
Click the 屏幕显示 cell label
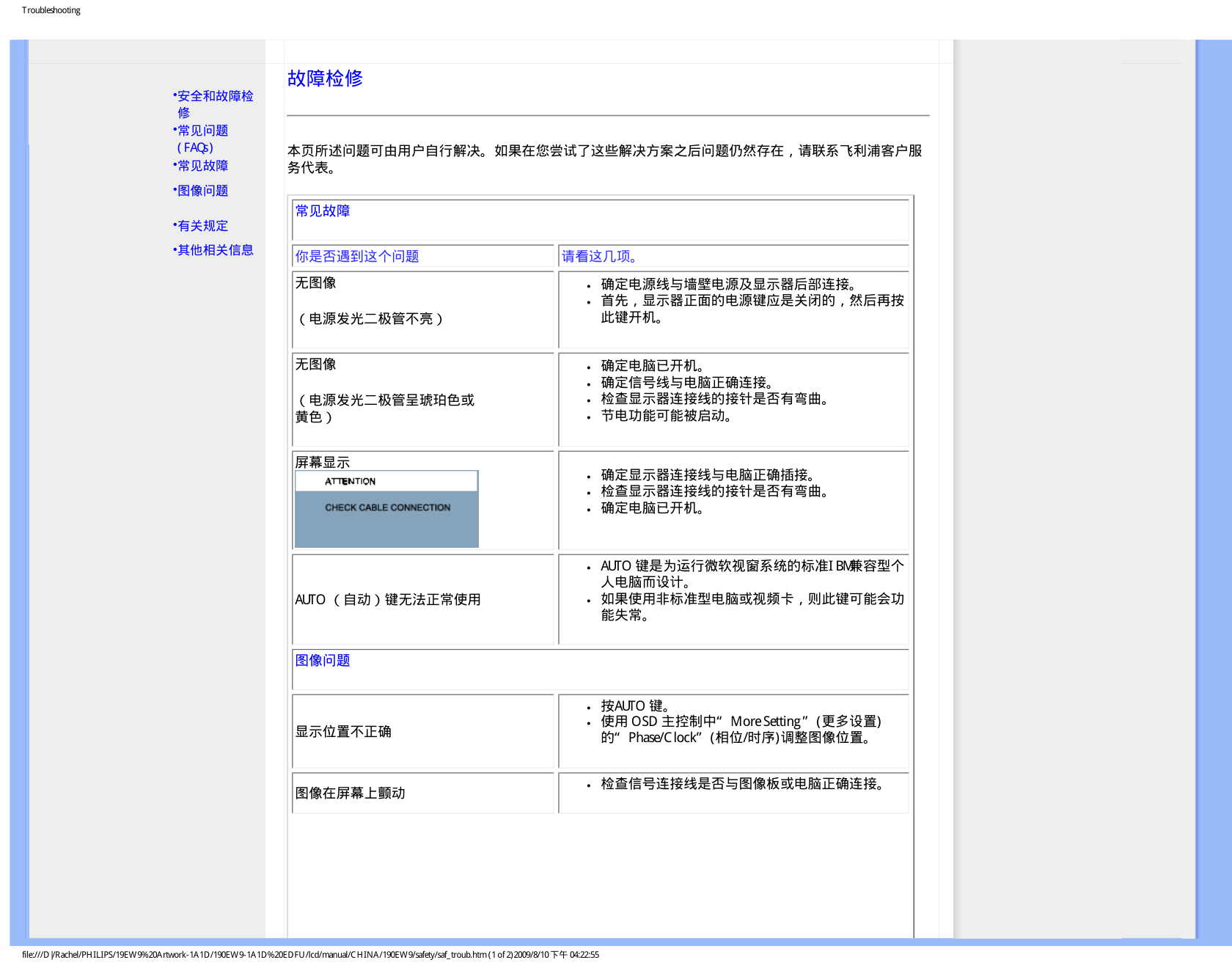click(323, 463)
